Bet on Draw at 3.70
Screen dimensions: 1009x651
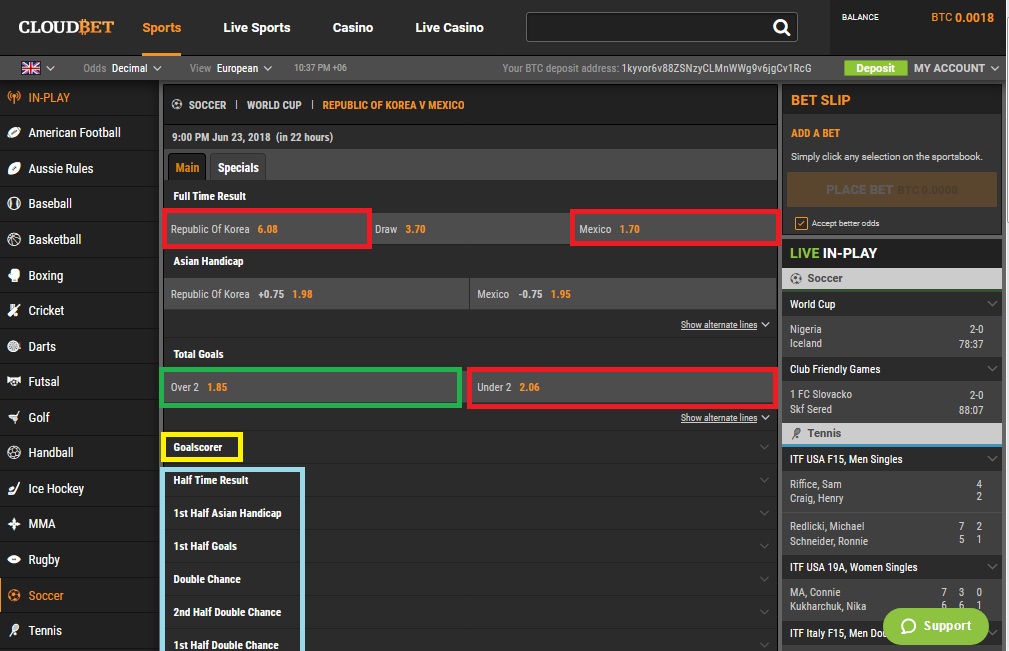pos(470,229)
